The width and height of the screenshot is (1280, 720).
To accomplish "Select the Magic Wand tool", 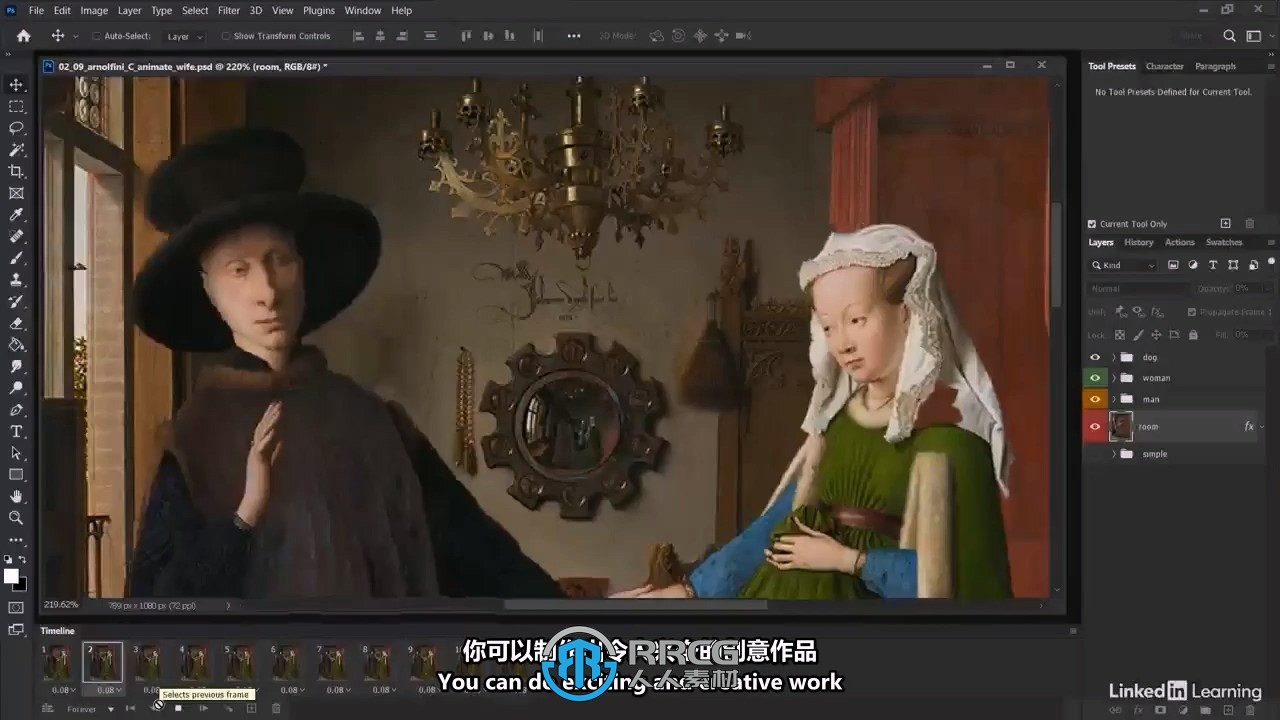I will (x=16, y=150).
